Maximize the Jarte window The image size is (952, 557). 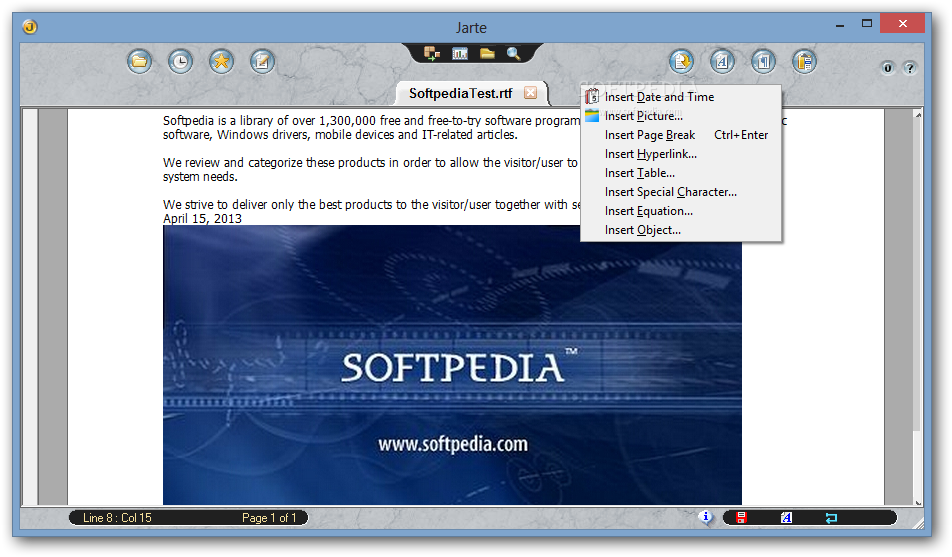coord(866,24)
